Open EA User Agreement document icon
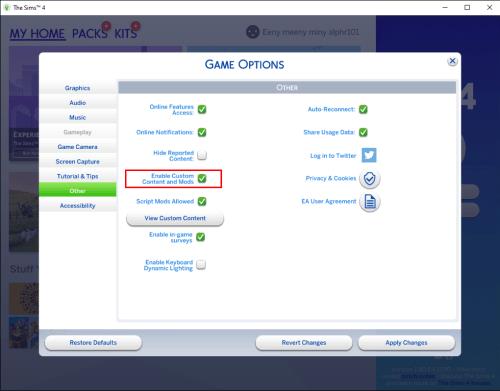500x391 pixels. coord(370,202)
